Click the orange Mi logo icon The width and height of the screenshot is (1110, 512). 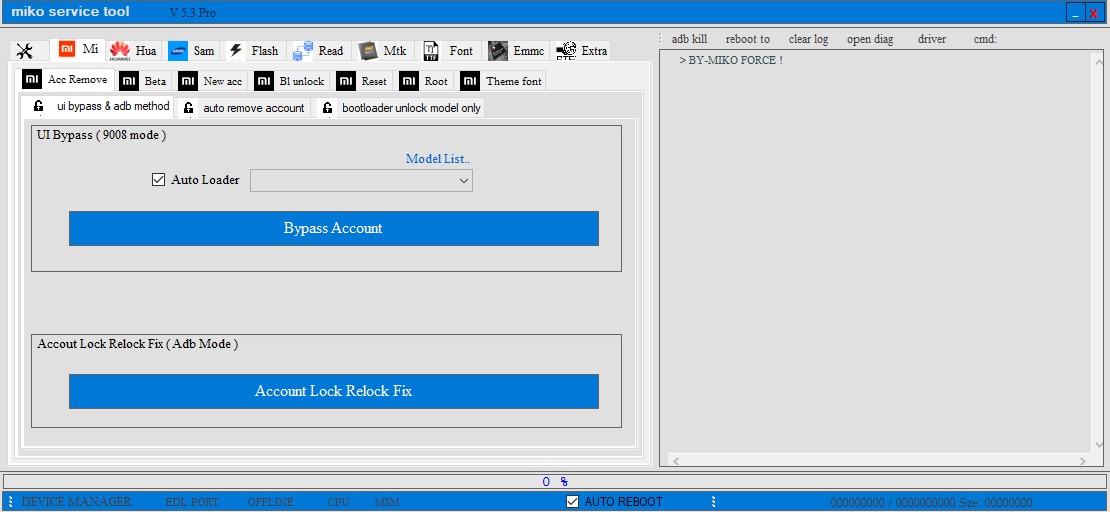point(67,49)
